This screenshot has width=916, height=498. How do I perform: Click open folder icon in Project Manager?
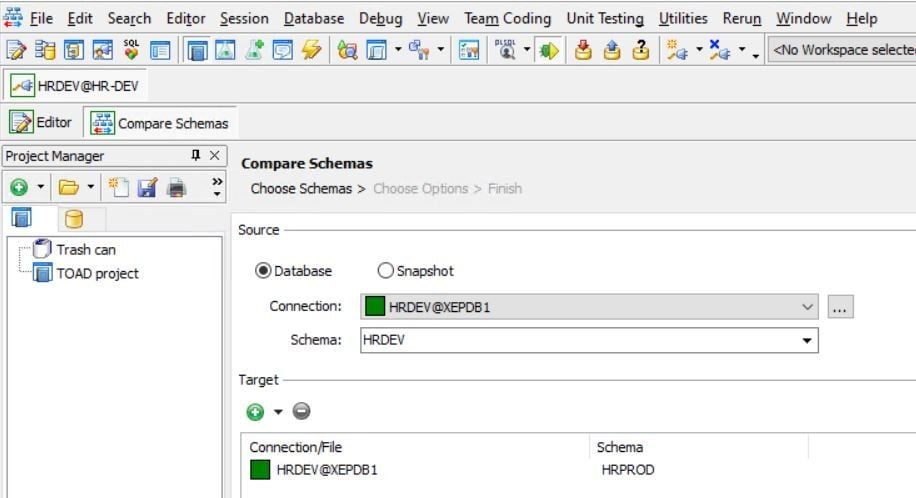[68, 187]
